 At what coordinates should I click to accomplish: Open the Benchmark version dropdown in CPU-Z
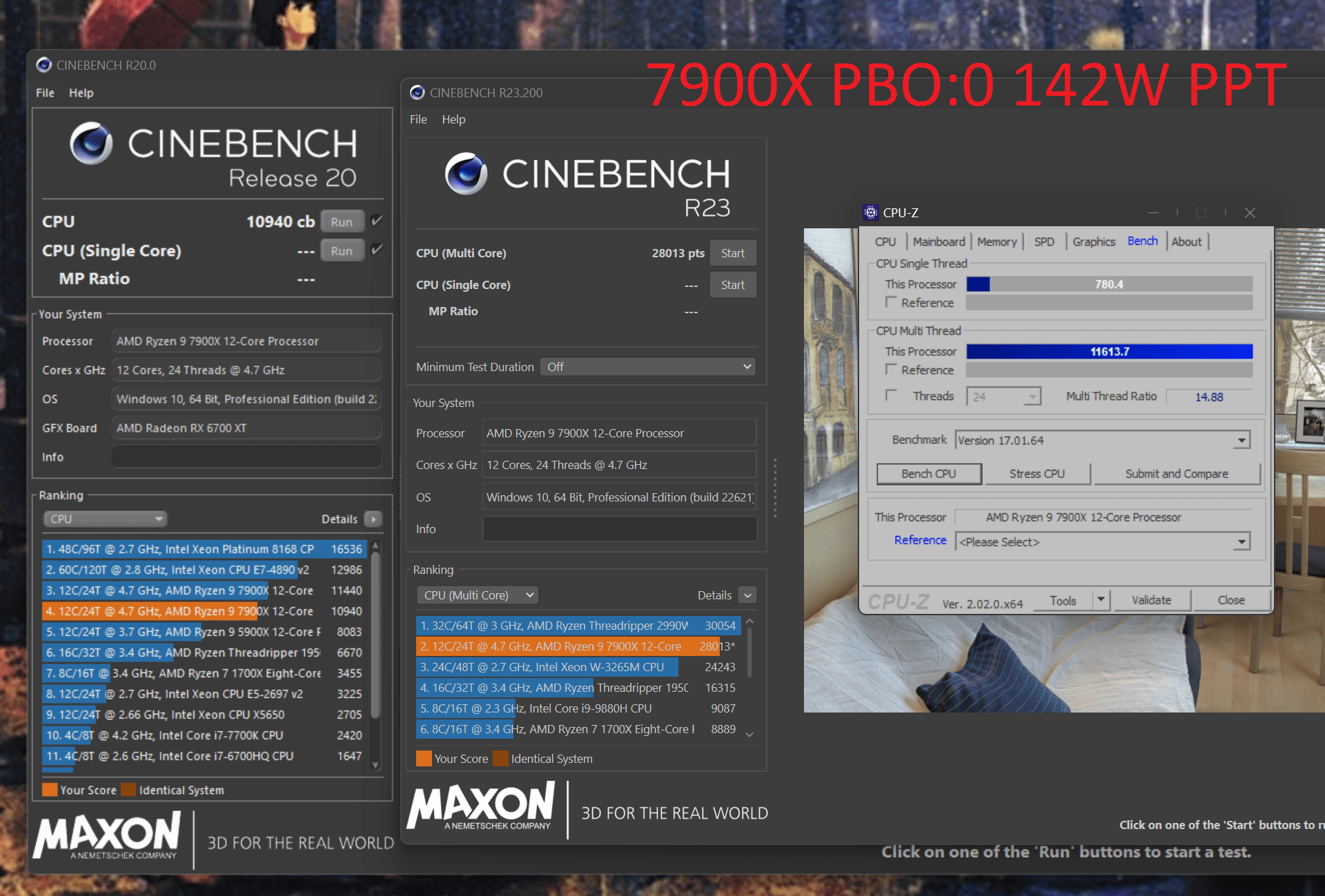point(1103,440)
